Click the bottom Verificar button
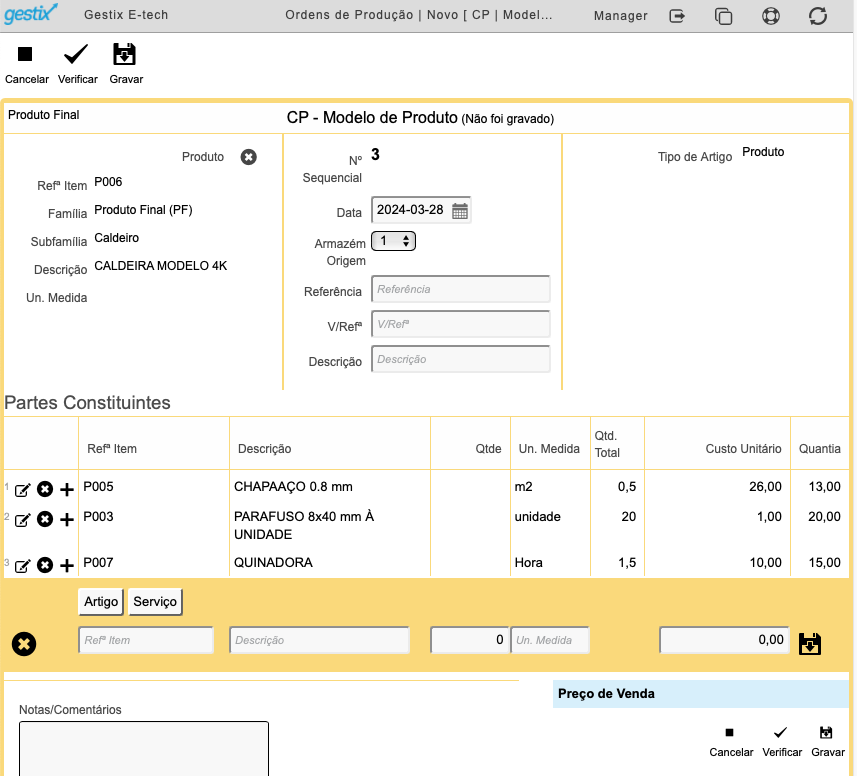The width and height of the screenshot is (857, 776). [782, 742]
